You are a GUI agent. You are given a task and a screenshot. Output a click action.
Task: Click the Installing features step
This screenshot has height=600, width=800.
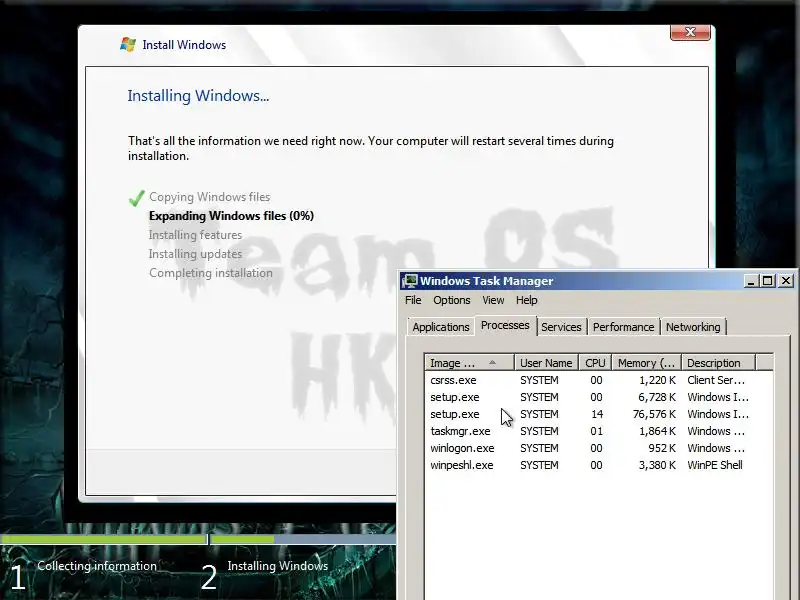(195, 235)
